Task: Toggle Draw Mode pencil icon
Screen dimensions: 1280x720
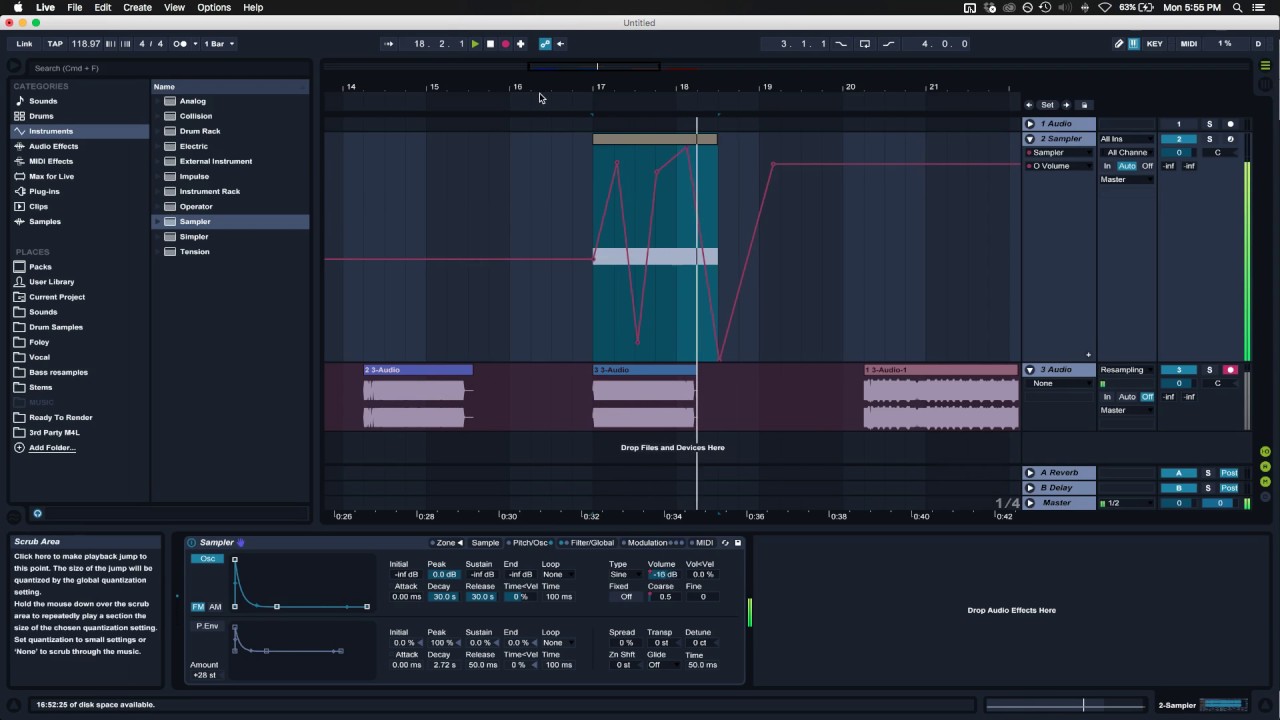Action: coord(1119,44)
